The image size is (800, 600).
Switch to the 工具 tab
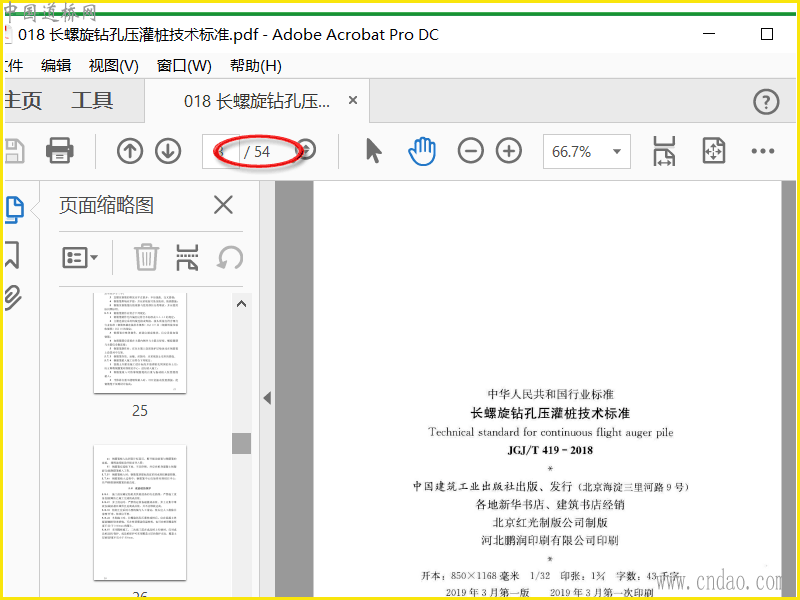click(x=92, y=100)
